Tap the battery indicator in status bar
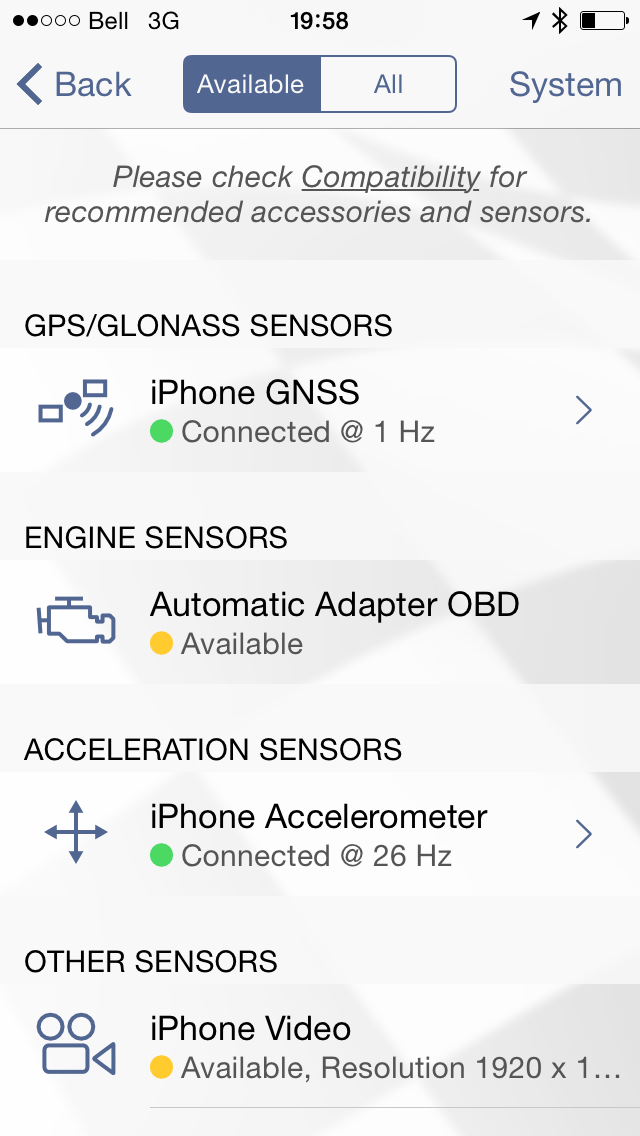Screen dimensions: 640x1136 click(x=604, y=21)
